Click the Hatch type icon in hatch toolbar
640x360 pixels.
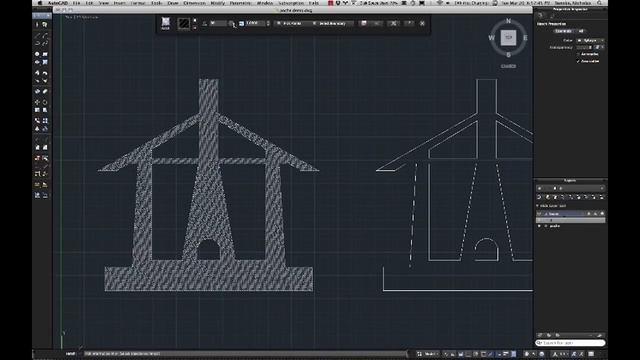coord(165,23)
